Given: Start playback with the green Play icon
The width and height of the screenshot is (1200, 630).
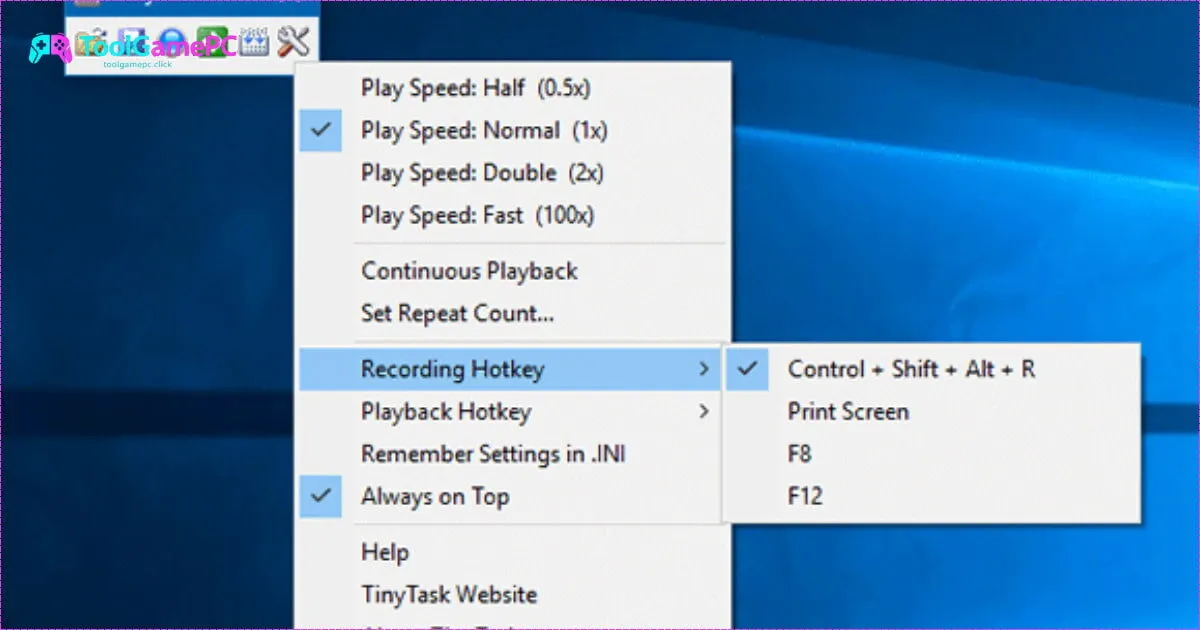Looking at the screenshot, I should [213, 40].
